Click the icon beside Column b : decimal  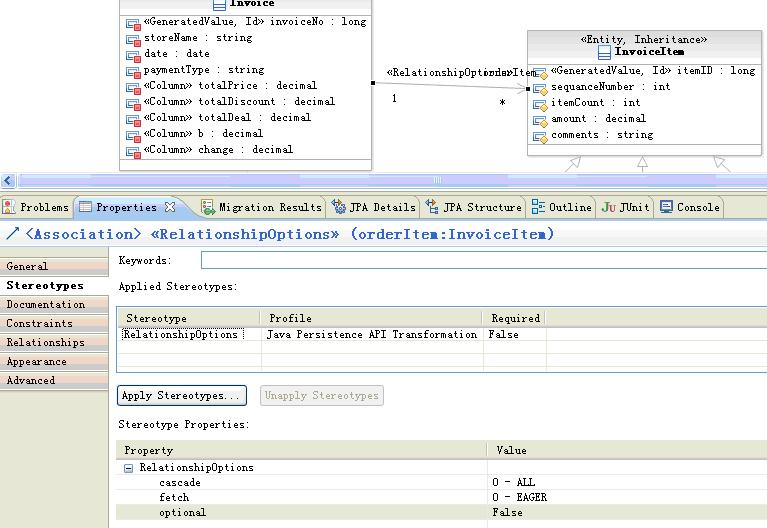pos(133,136)
